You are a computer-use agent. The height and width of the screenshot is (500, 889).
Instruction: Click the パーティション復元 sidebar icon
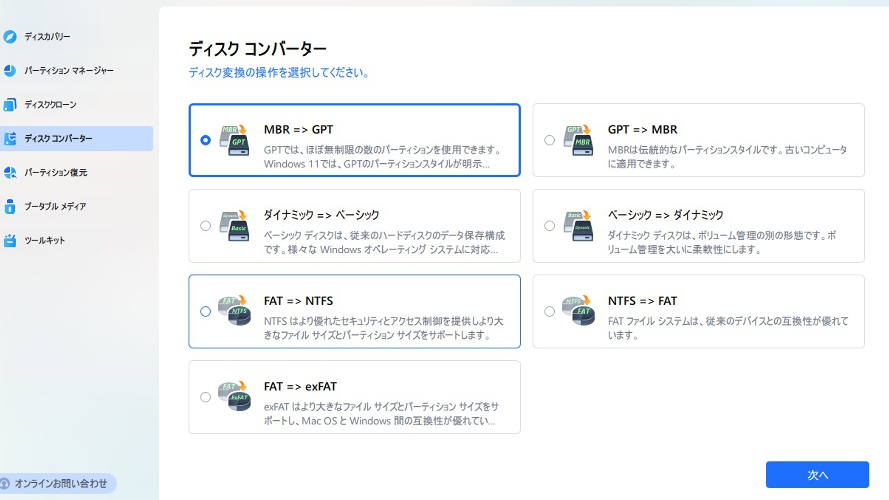click(10, 172)
